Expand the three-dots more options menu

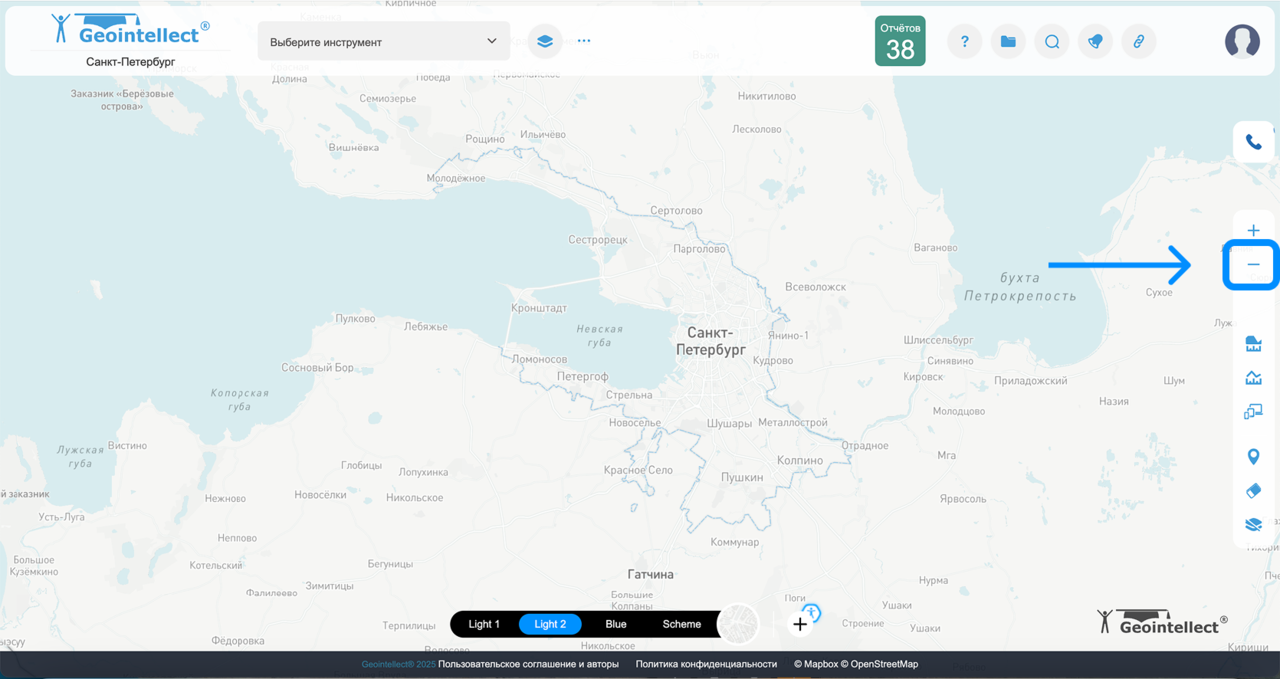coord(584,42)
